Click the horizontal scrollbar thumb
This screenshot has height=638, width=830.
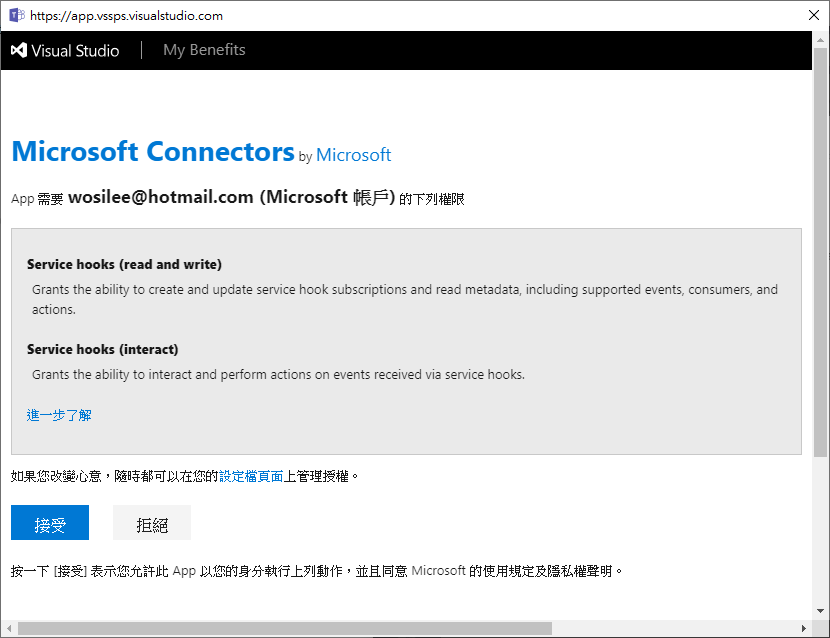[x=285, y=628]
